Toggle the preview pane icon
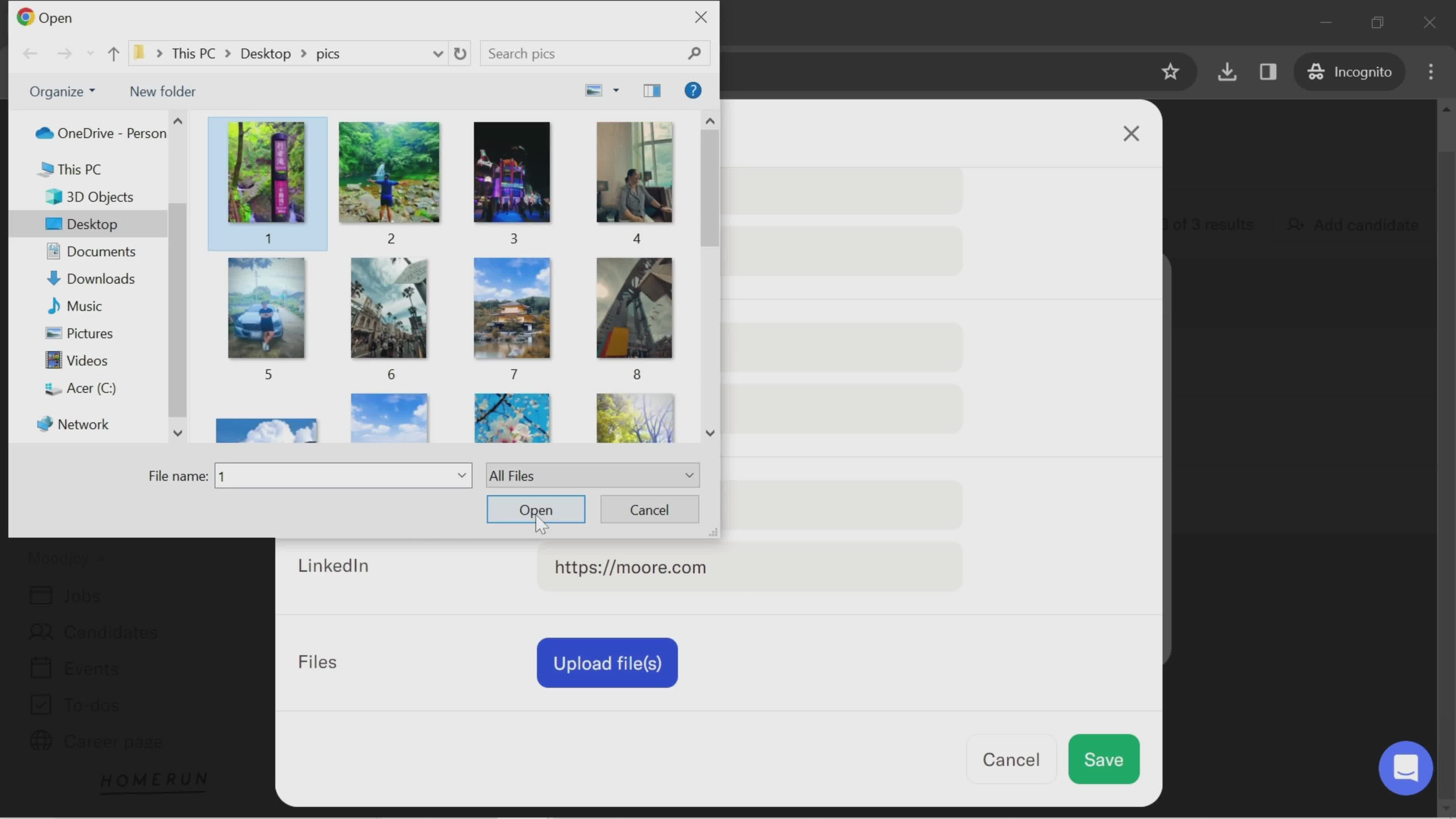The image size is (1456, 819). [651, 91]
